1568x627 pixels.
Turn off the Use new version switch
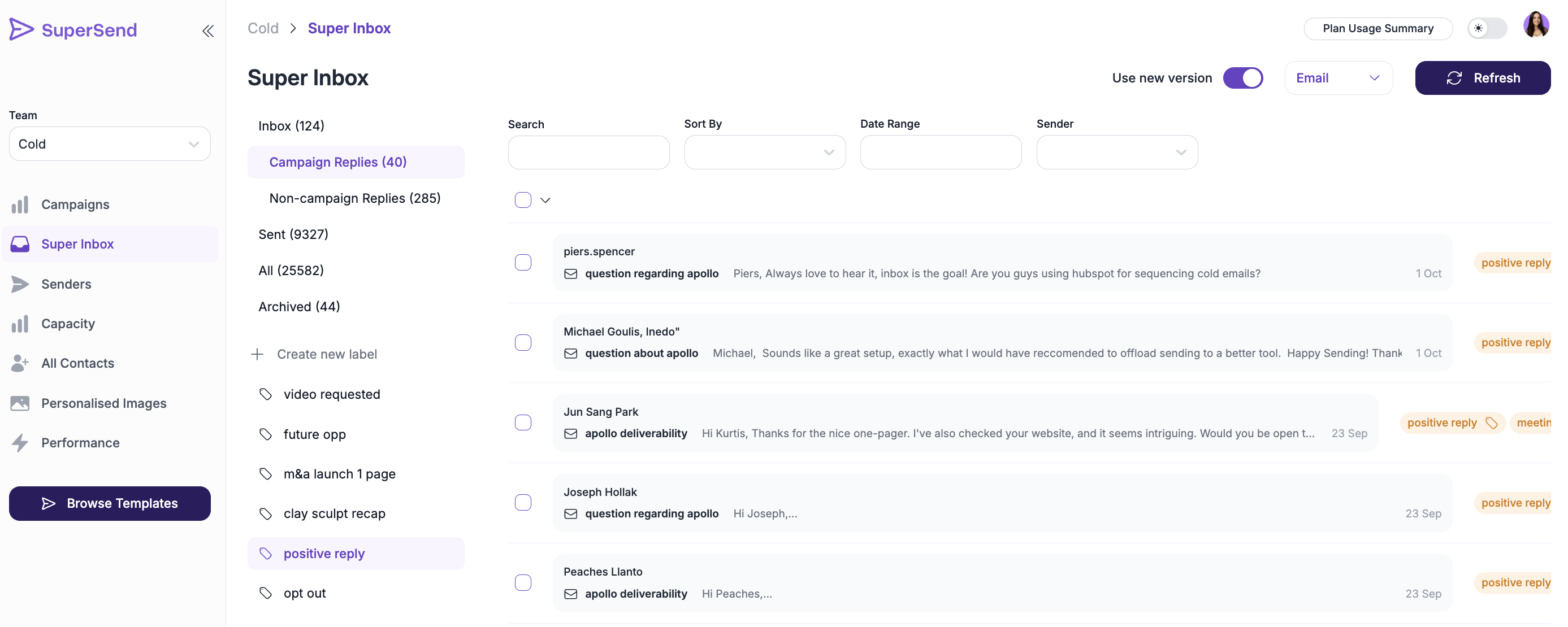click(x=1242, y=78)
